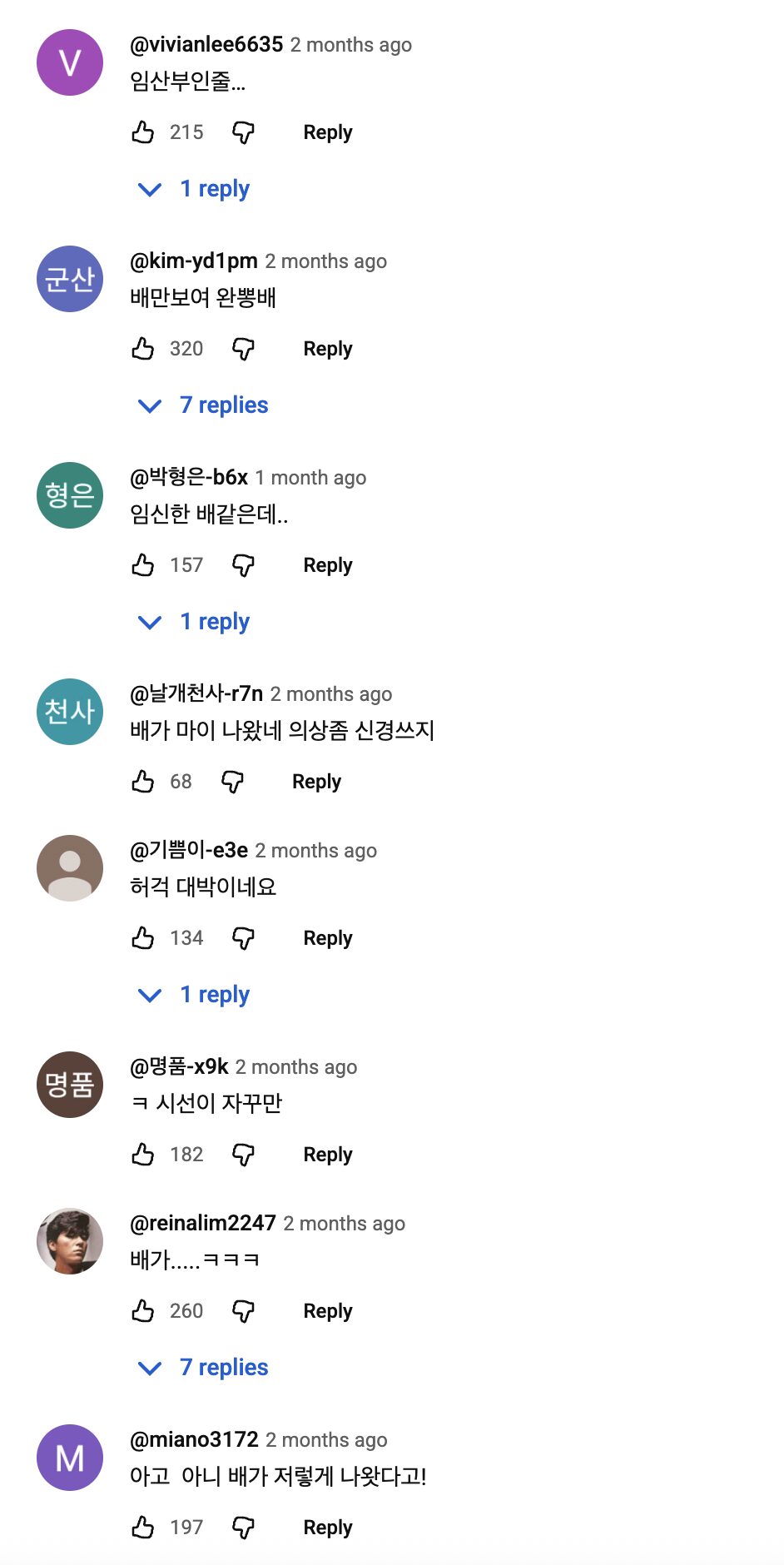Viewport: 784px width, 1565px height.
Task: Like the comment by @vivianlee6635
Action: coord(143,132)
